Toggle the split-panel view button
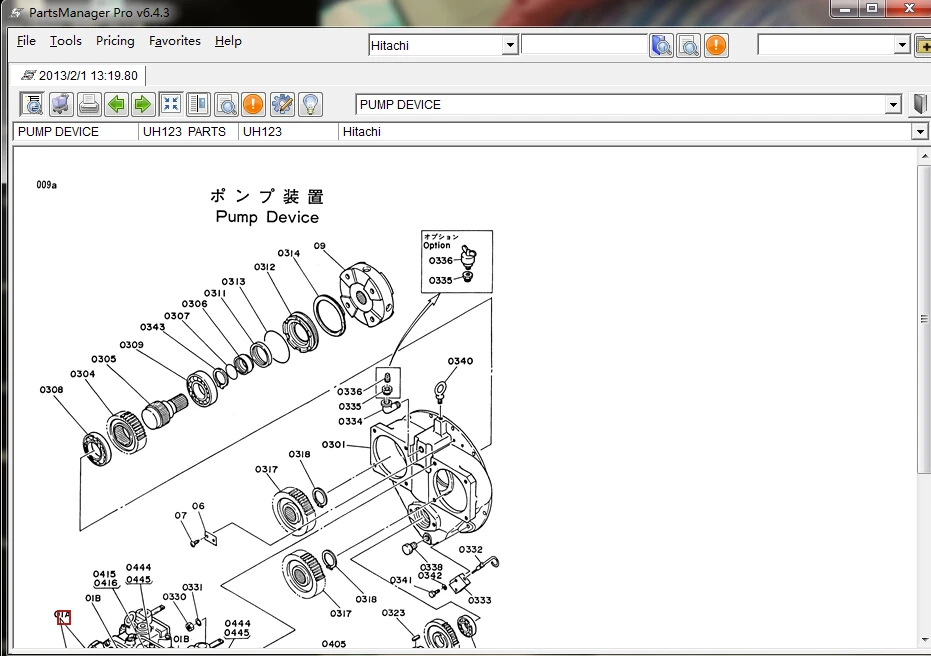The image size is (931, 656). tap(198, 104)
